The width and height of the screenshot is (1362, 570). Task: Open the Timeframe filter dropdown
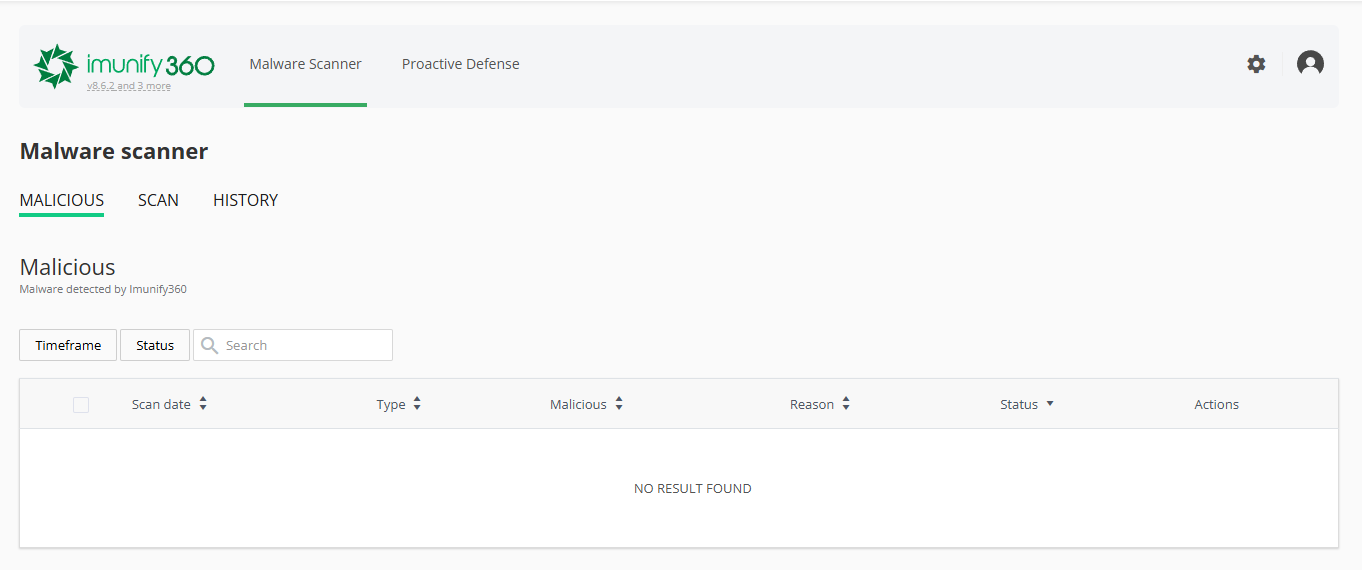[68, 345]
